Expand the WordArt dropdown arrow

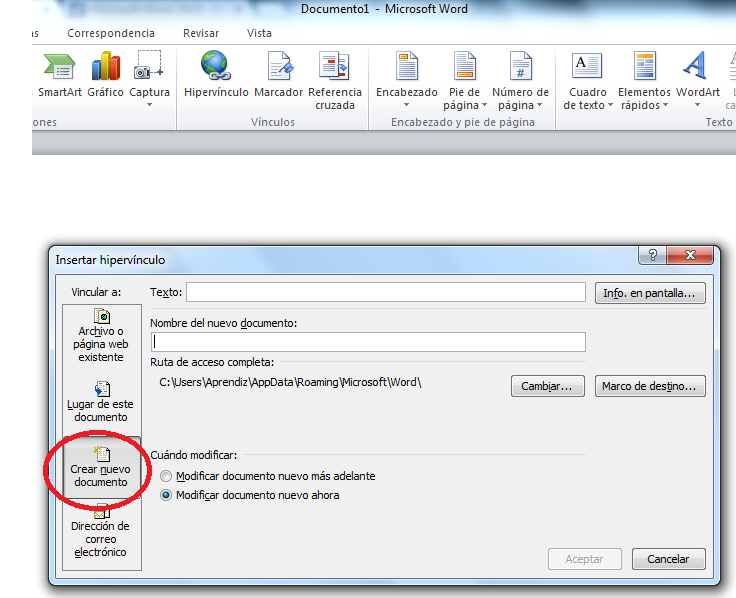coord(698,105)
